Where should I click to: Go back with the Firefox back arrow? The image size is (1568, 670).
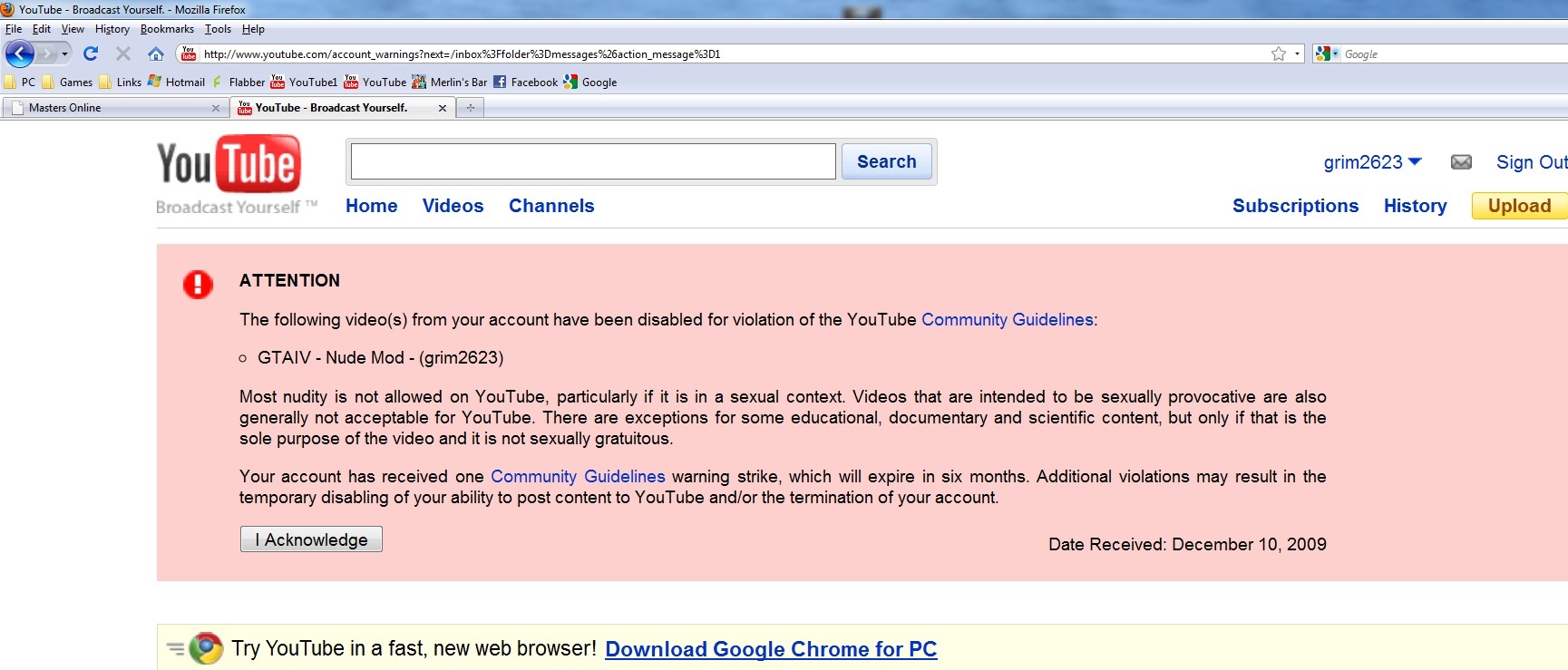tap(20, 54)
